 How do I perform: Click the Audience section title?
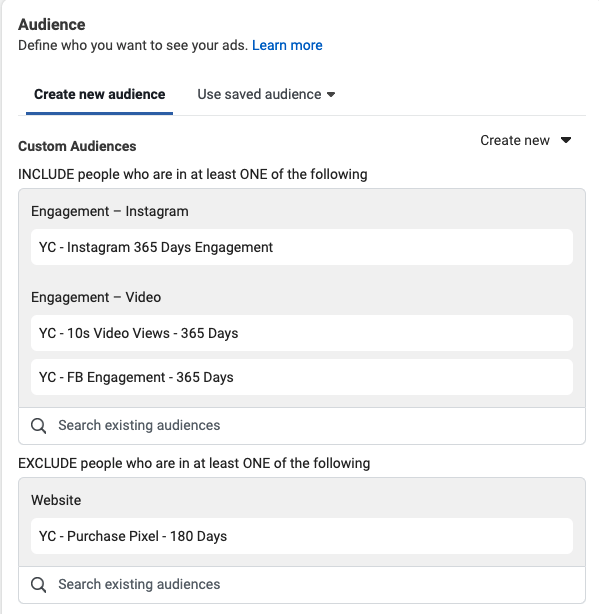pyautogui.click(x=52, y=25)
